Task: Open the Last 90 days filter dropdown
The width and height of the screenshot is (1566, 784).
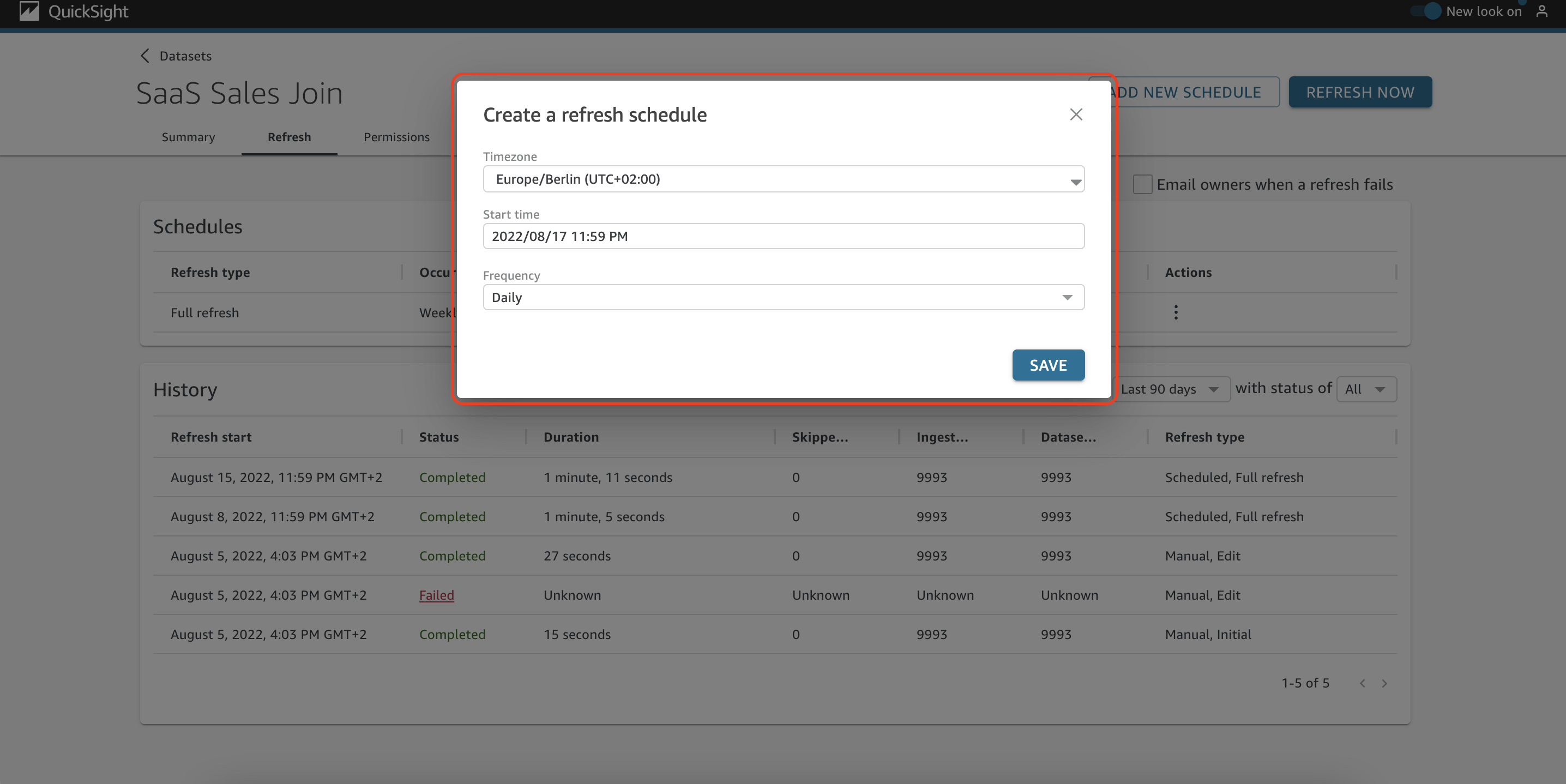Action: point(1169,389)
